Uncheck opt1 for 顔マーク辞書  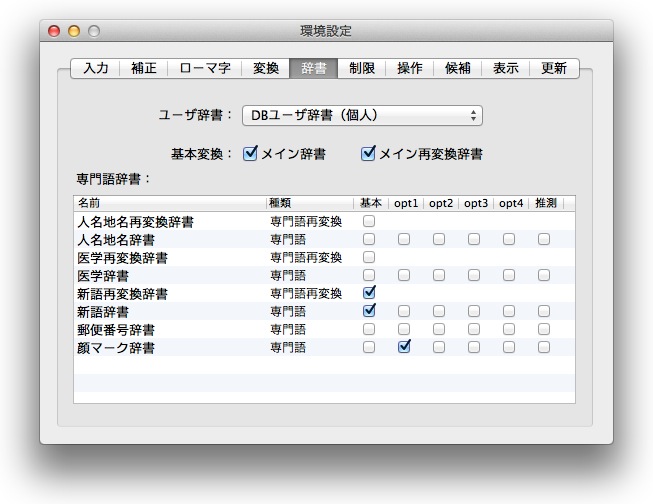point(404,347)
